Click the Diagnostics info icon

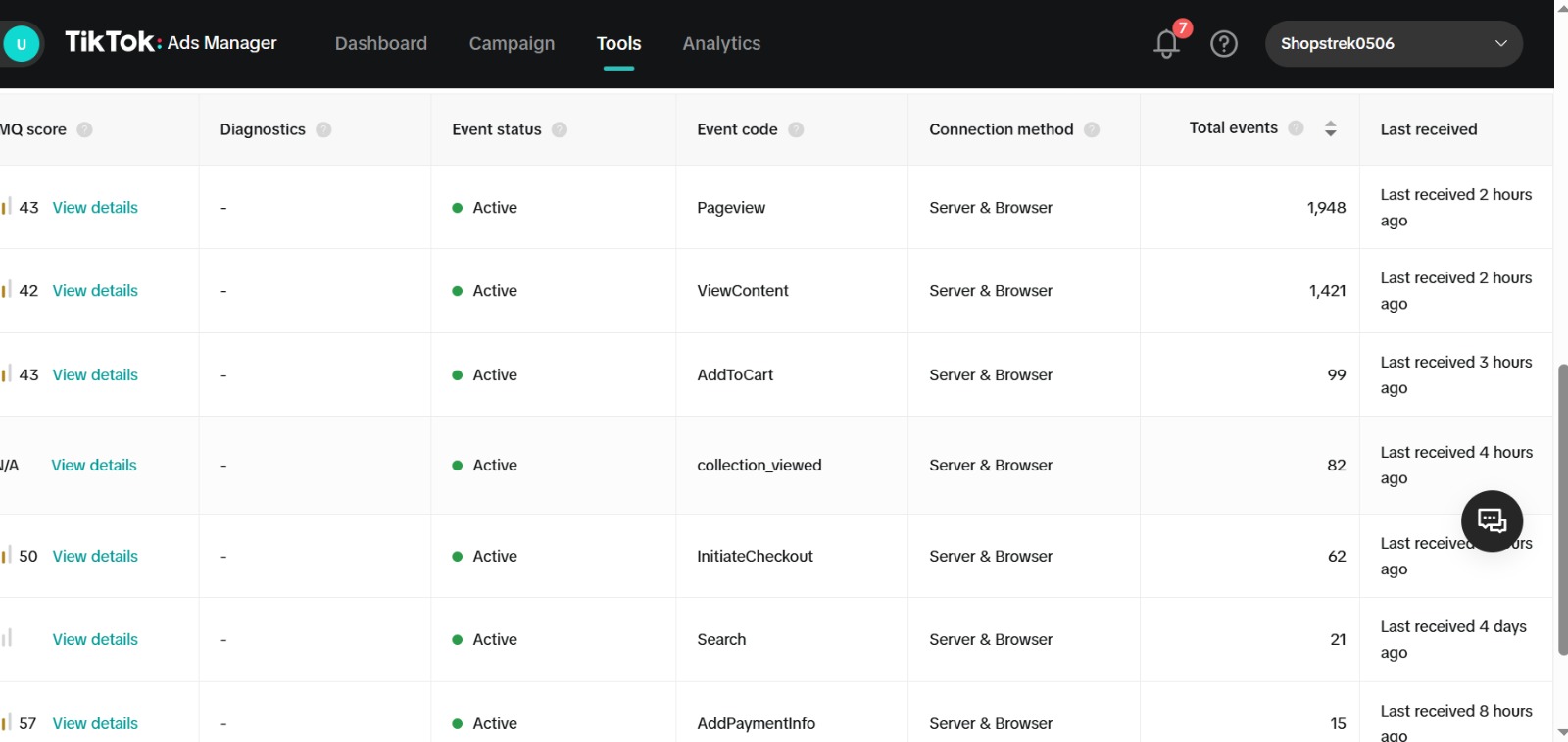pyautogui.click(x=323, y=129)
